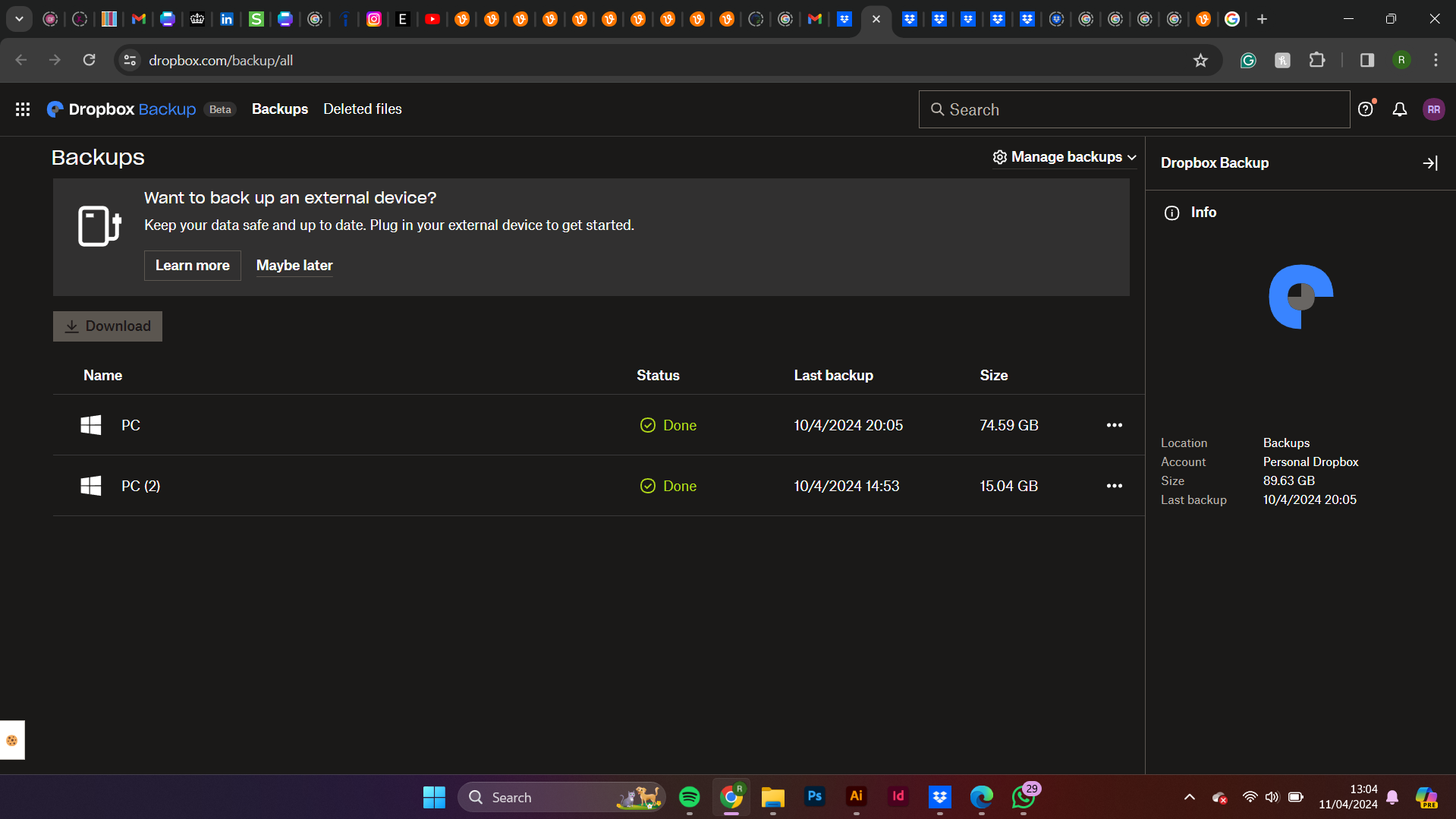Expand the Manage backups dropdown
Image resolution: width=1456 pixels, height=819 pixels.
click(1064, 157)
